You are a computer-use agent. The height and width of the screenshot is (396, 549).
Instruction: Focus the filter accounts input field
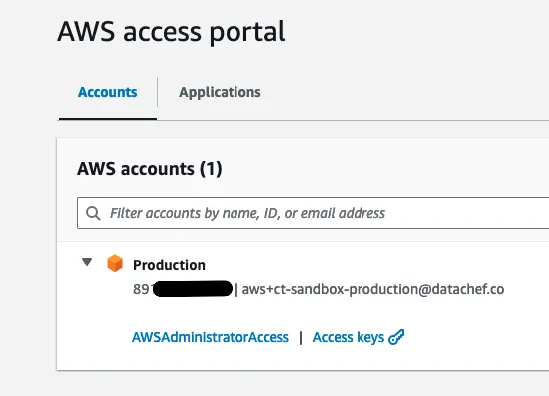(313, 213)
